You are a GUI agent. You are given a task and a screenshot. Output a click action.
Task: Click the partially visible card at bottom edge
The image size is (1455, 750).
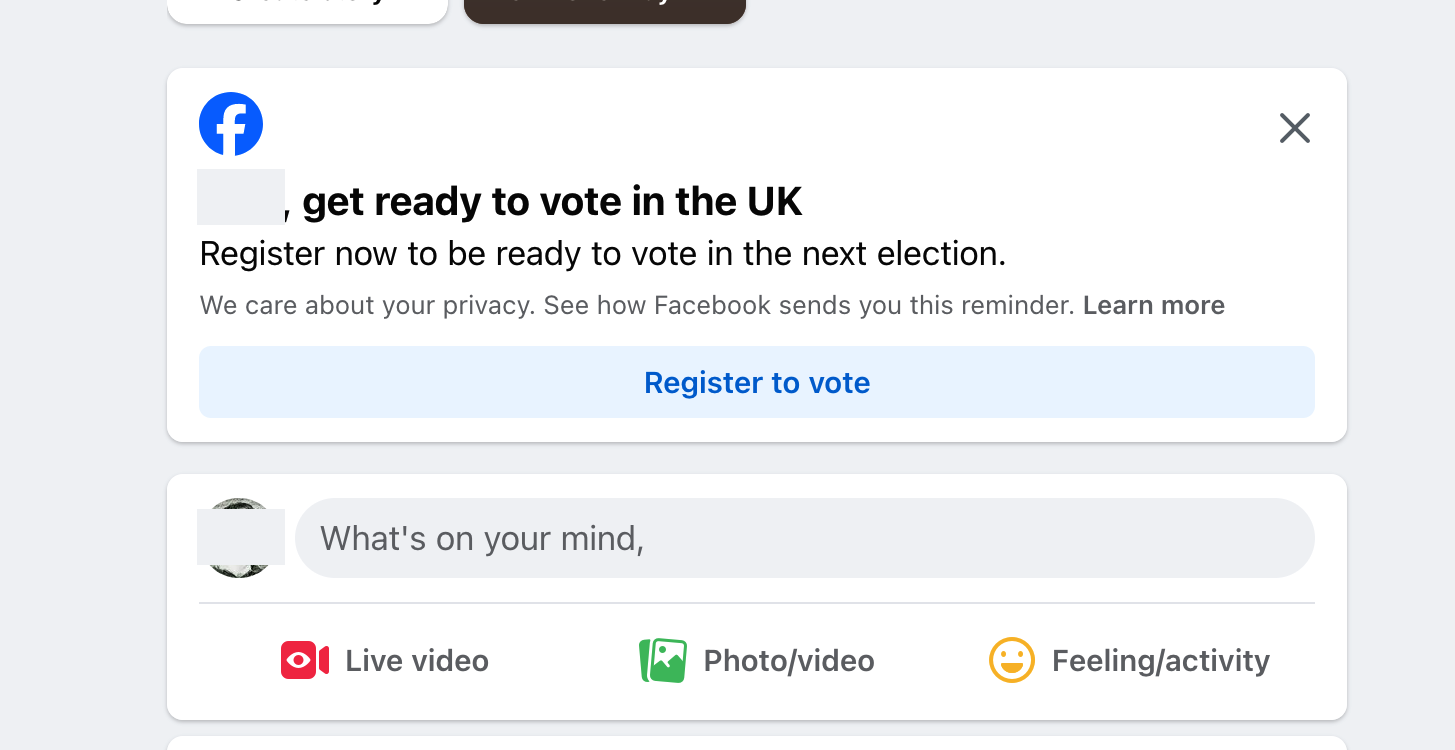pos(756,743)
